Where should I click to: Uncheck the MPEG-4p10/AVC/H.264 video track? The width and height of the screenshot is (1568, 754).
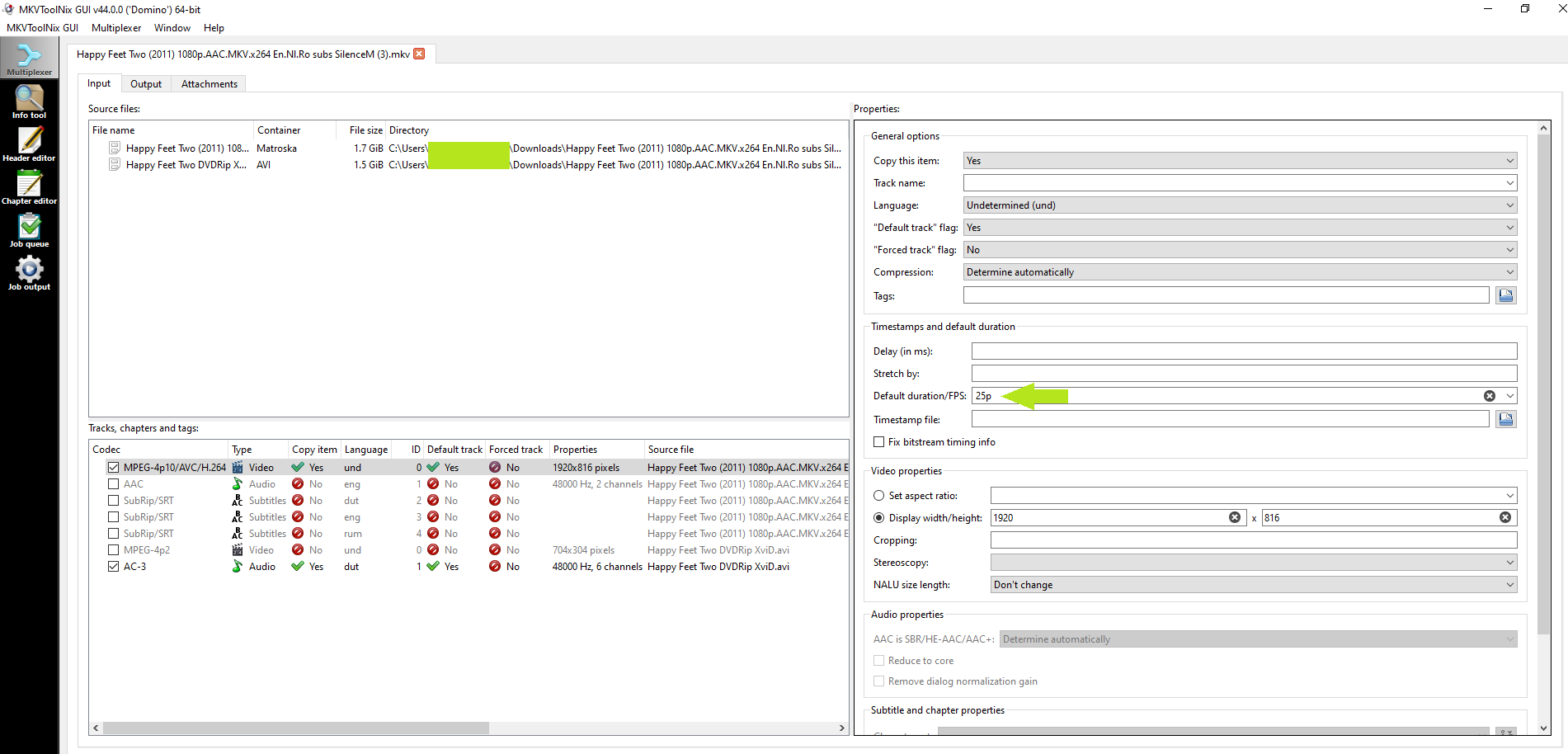(x=113, y=467)
